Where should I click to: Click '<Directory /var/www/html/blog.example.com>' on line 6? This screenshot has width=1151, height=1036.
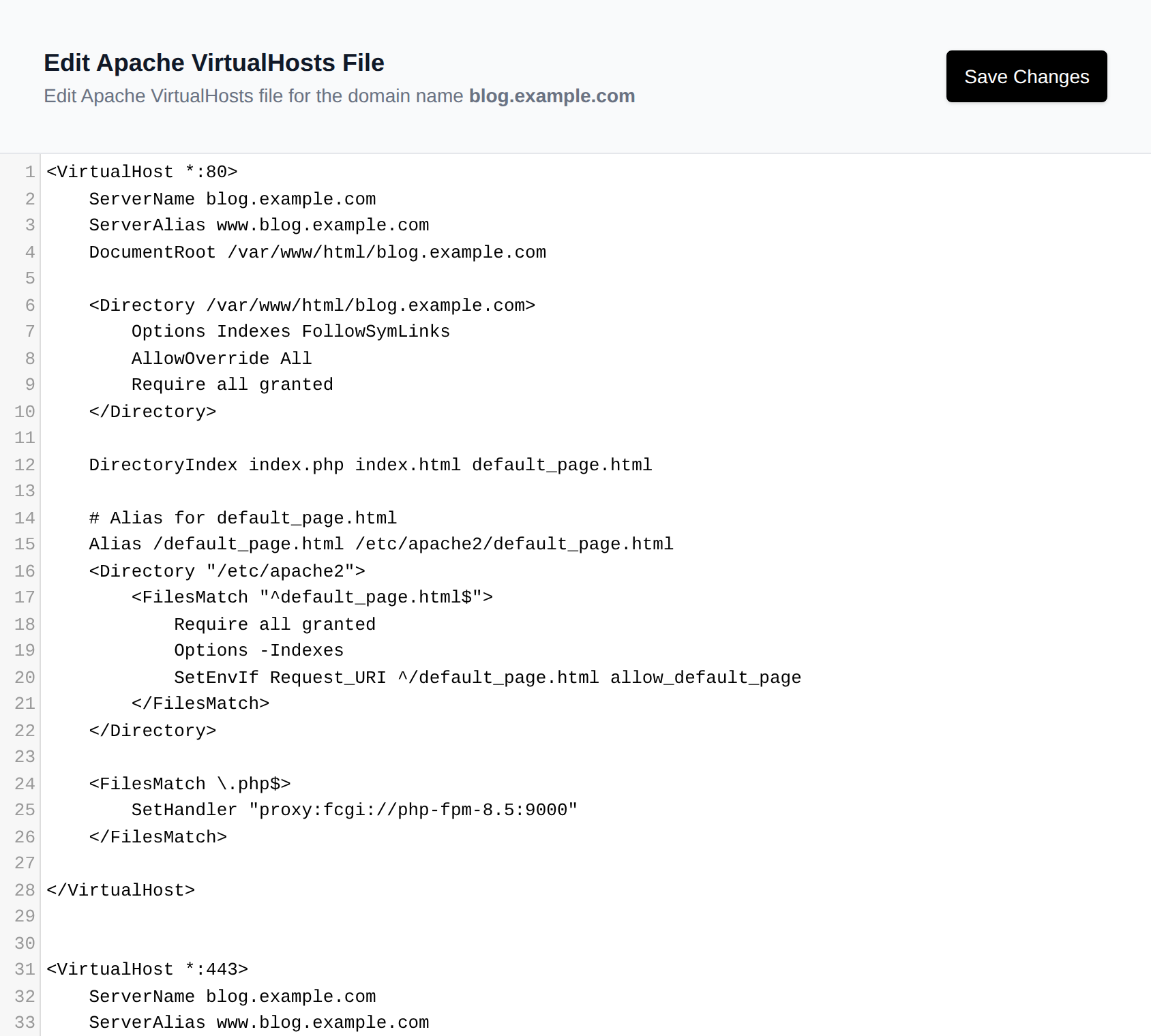(x=312, y=305)
